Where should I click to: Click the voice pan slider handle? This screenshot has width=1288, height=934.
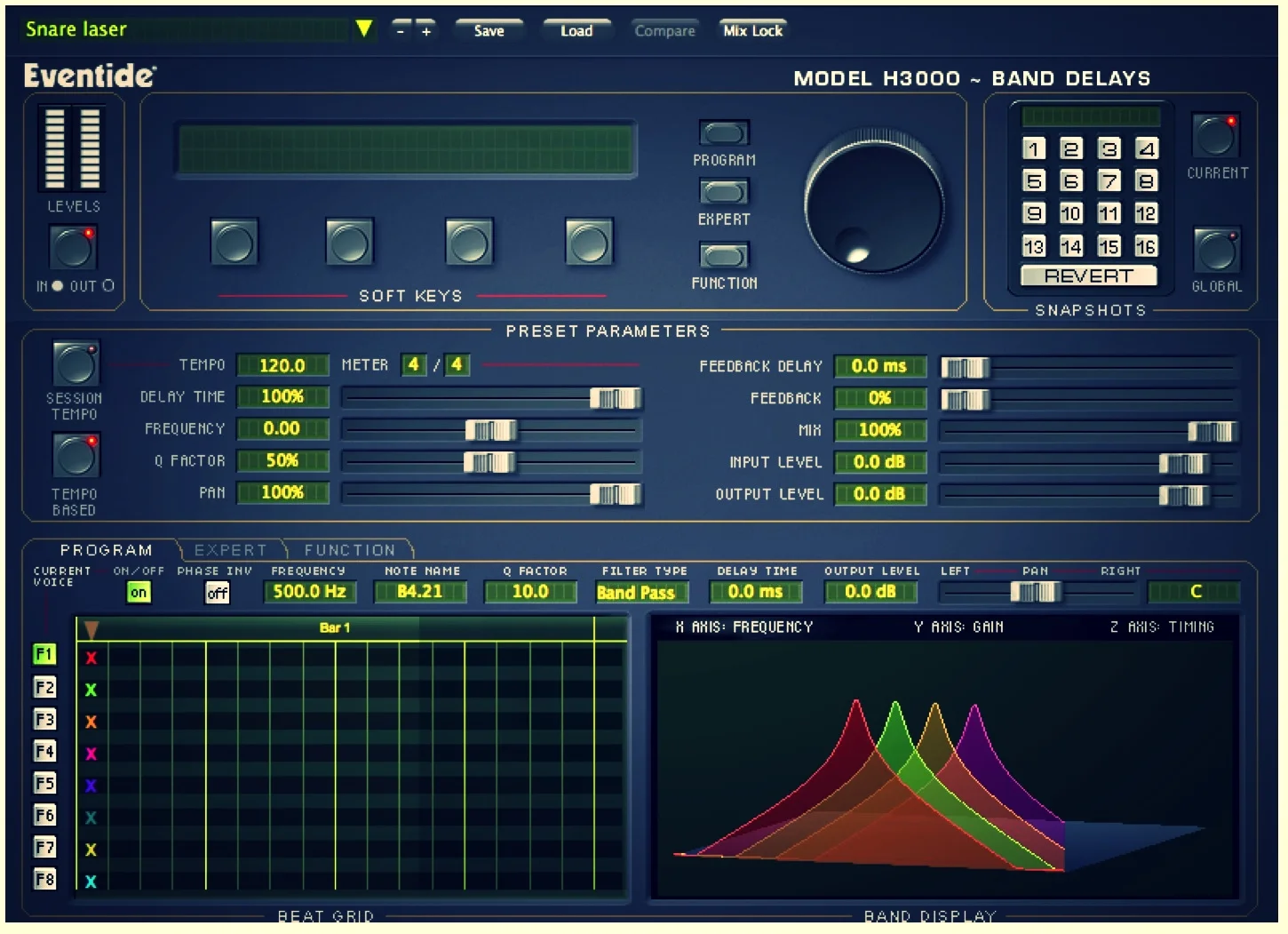1035,592
